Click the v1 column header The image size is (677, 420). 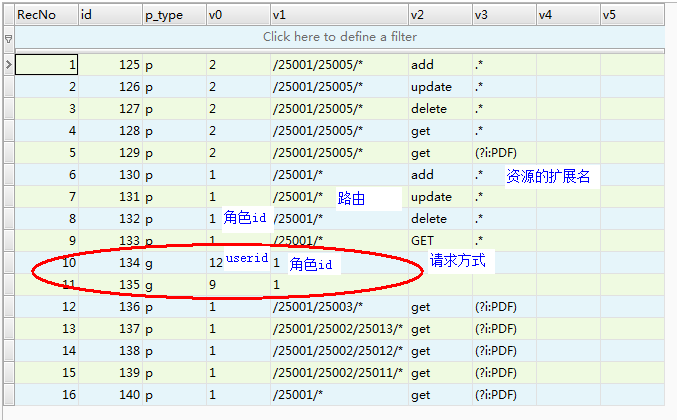(339, 15)
